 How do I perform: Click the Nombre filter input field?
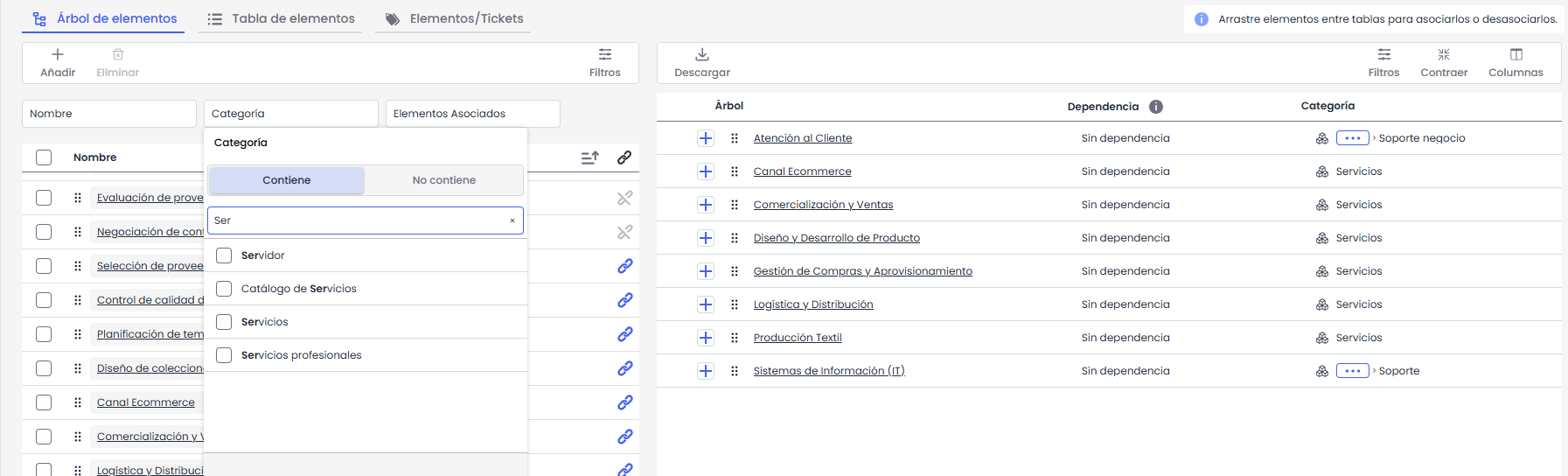click(x=109, y=114)
